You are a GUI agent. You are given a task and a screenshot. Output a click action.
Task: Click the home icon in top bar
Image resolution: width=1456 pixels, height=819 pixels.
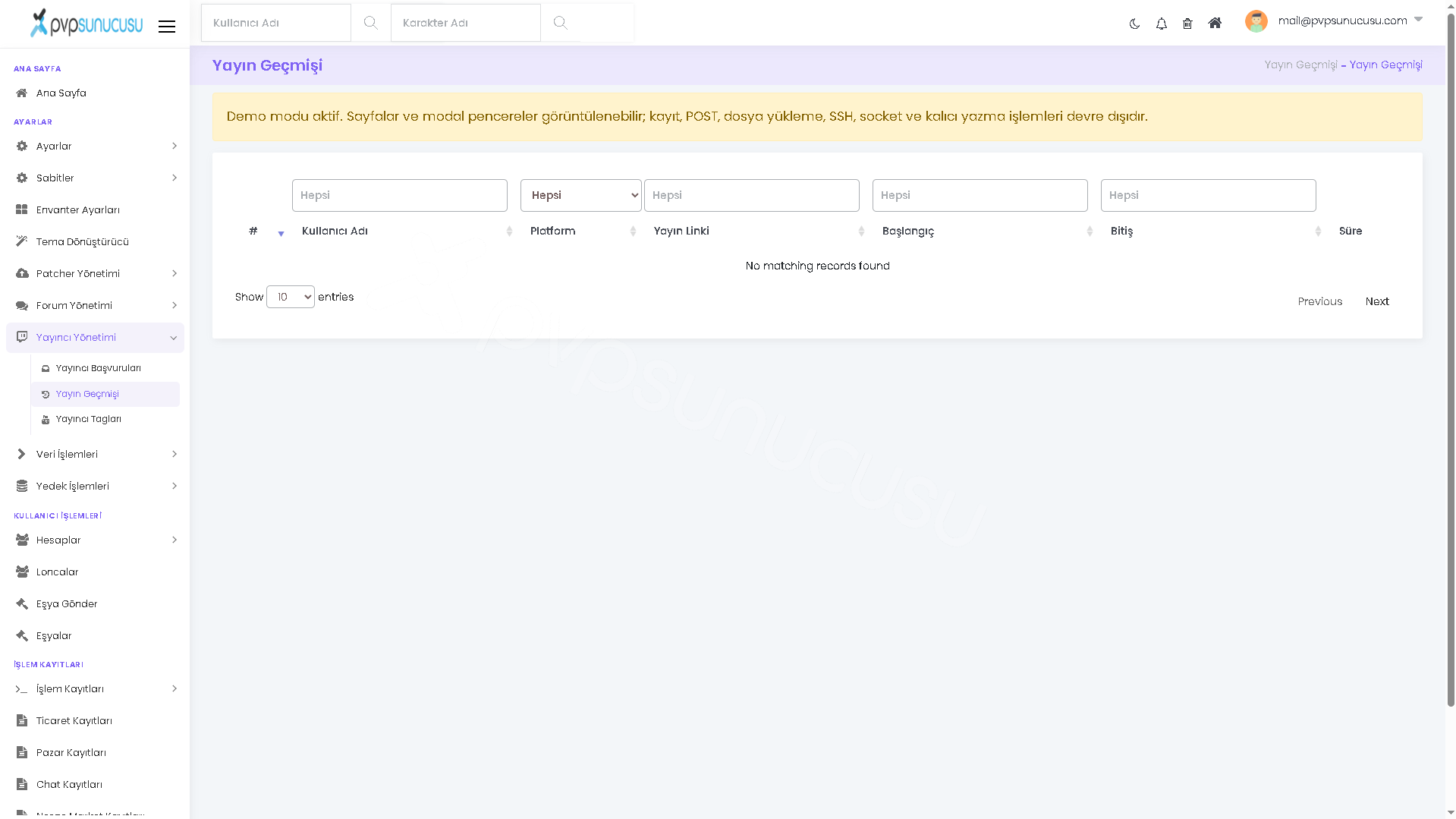[1215, 24]
